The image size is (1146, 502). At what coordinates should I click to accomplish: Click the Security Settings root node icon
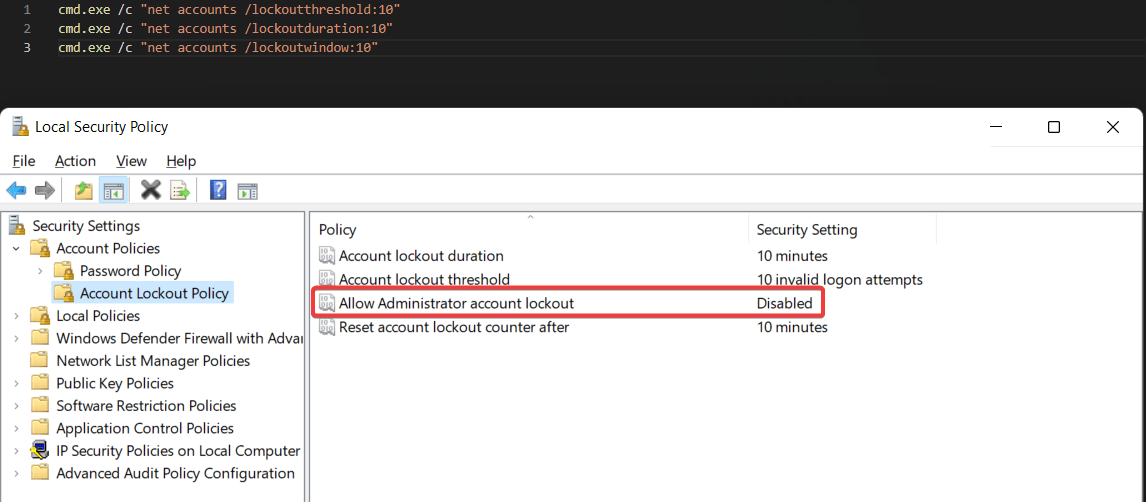[x=17, y=226]
